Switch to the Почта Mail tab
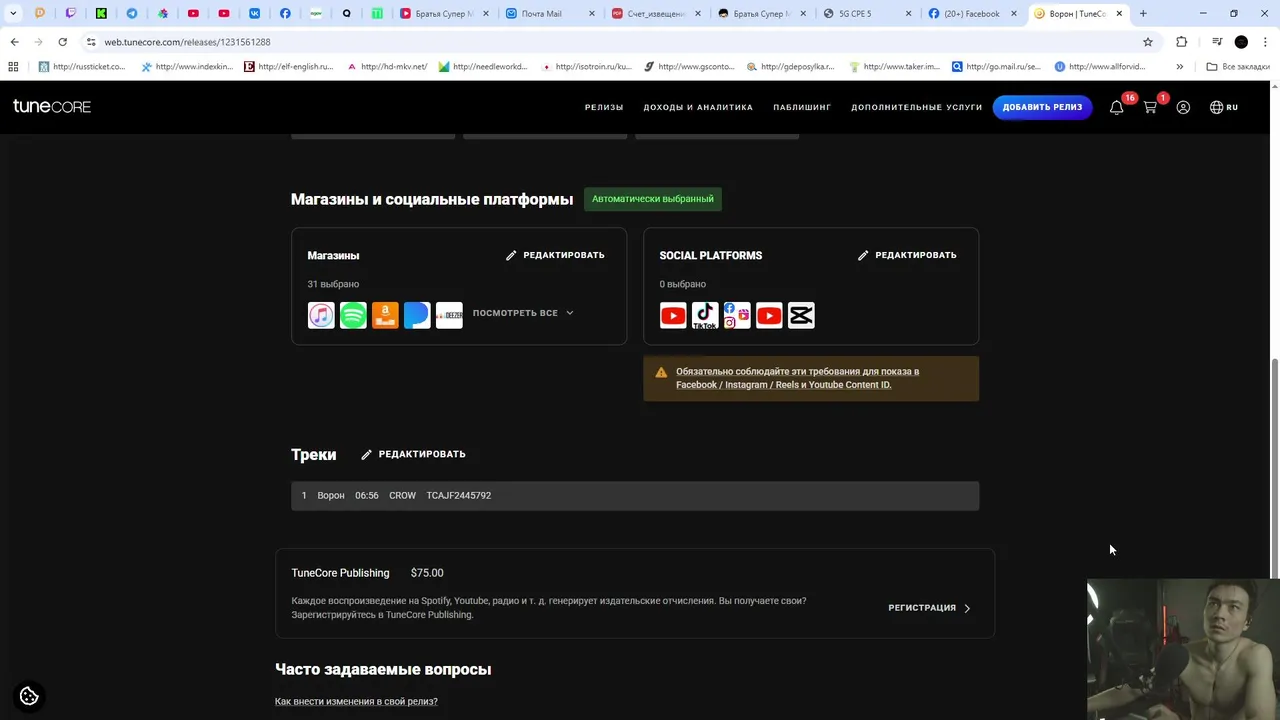The width and height of the screenshot is (1280, 720). tap(548, 14)
